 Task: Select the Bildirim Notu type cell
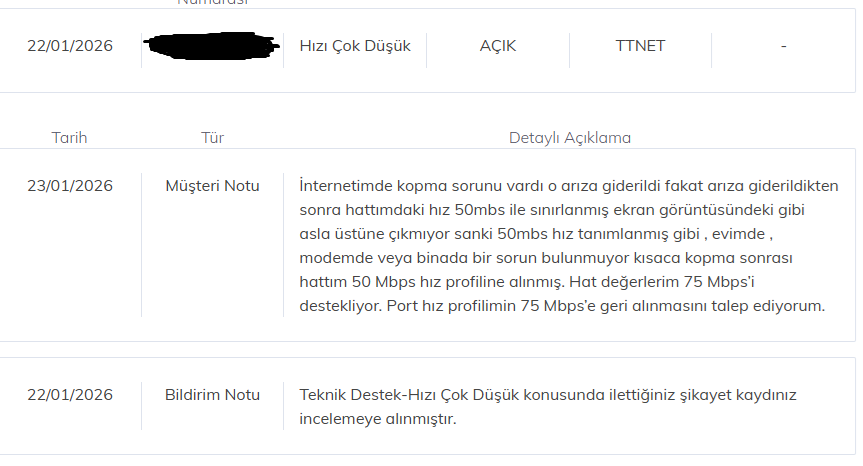pyautogui.click(x=212, y=395)
